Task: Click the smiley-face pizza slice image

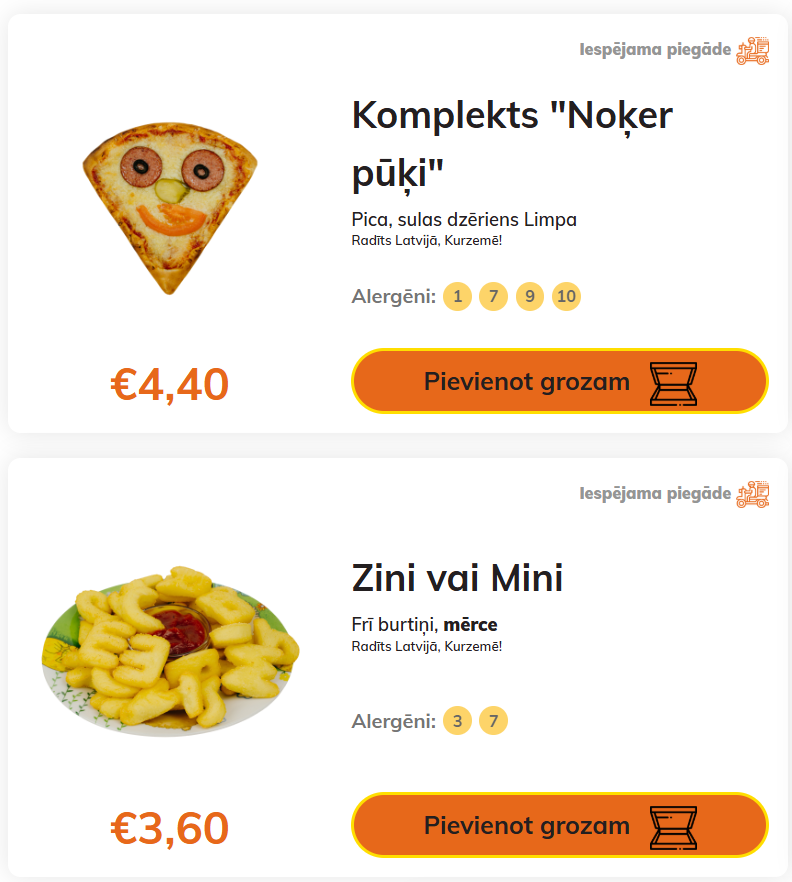Action: (x=169, y=211)
